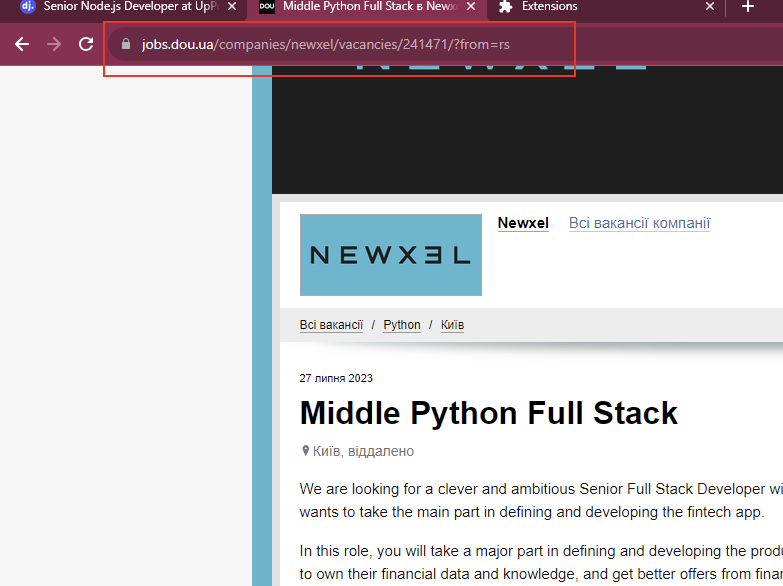
Task: Click the puzzle icon on the Extensions tab
Action: pos(505,7)
